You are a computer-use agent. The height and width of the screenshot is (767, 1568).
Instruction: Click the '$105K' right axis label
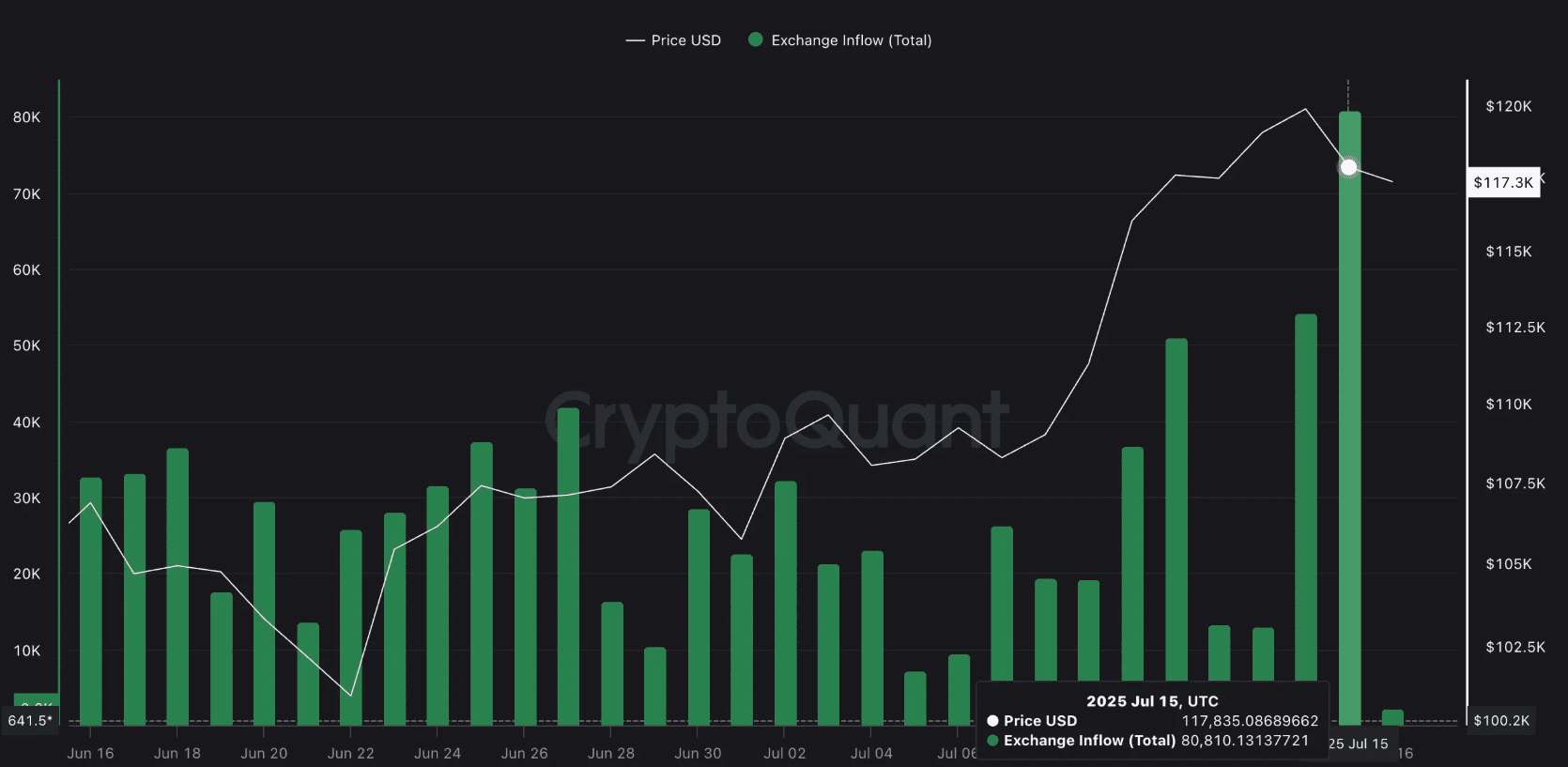click(1509, 563)
